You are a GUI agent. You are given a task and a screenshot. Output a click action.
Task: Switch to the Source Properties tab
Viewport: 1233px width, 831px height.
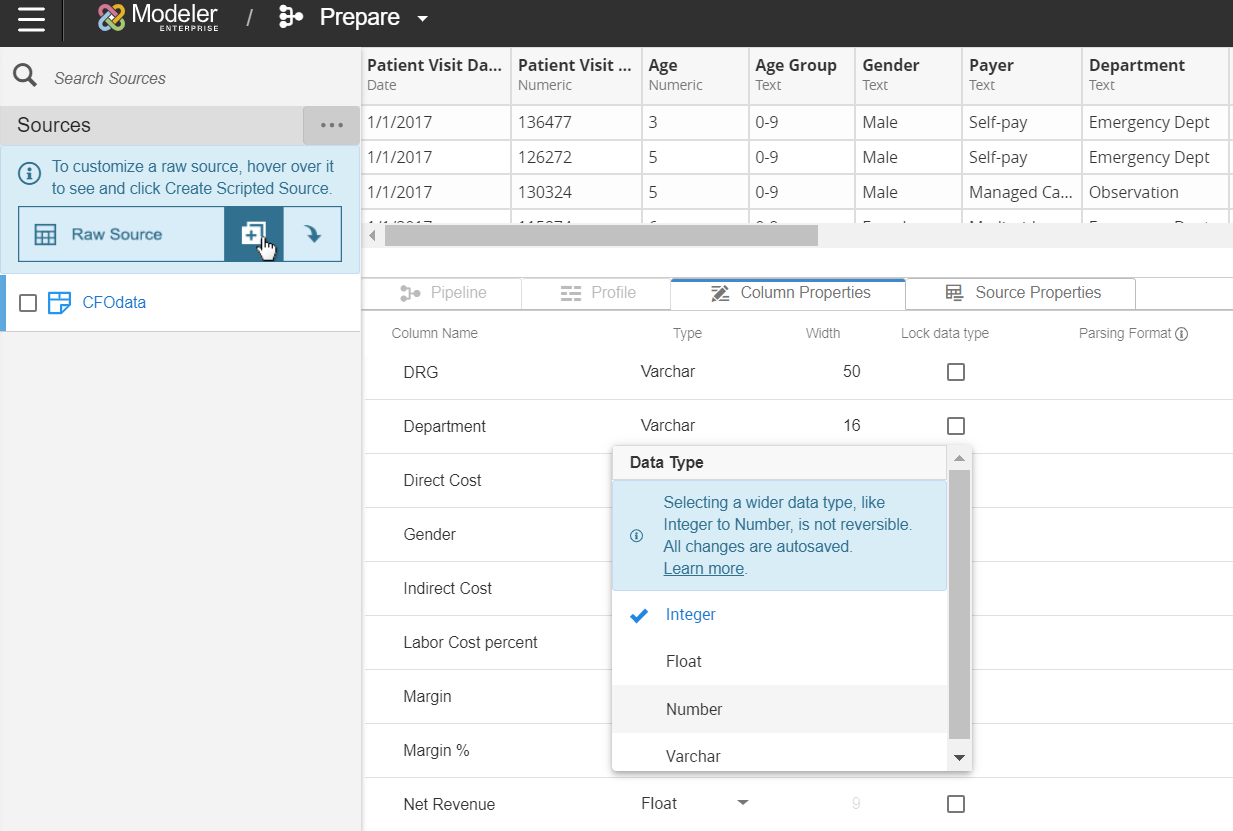(x=1022, y=293)
